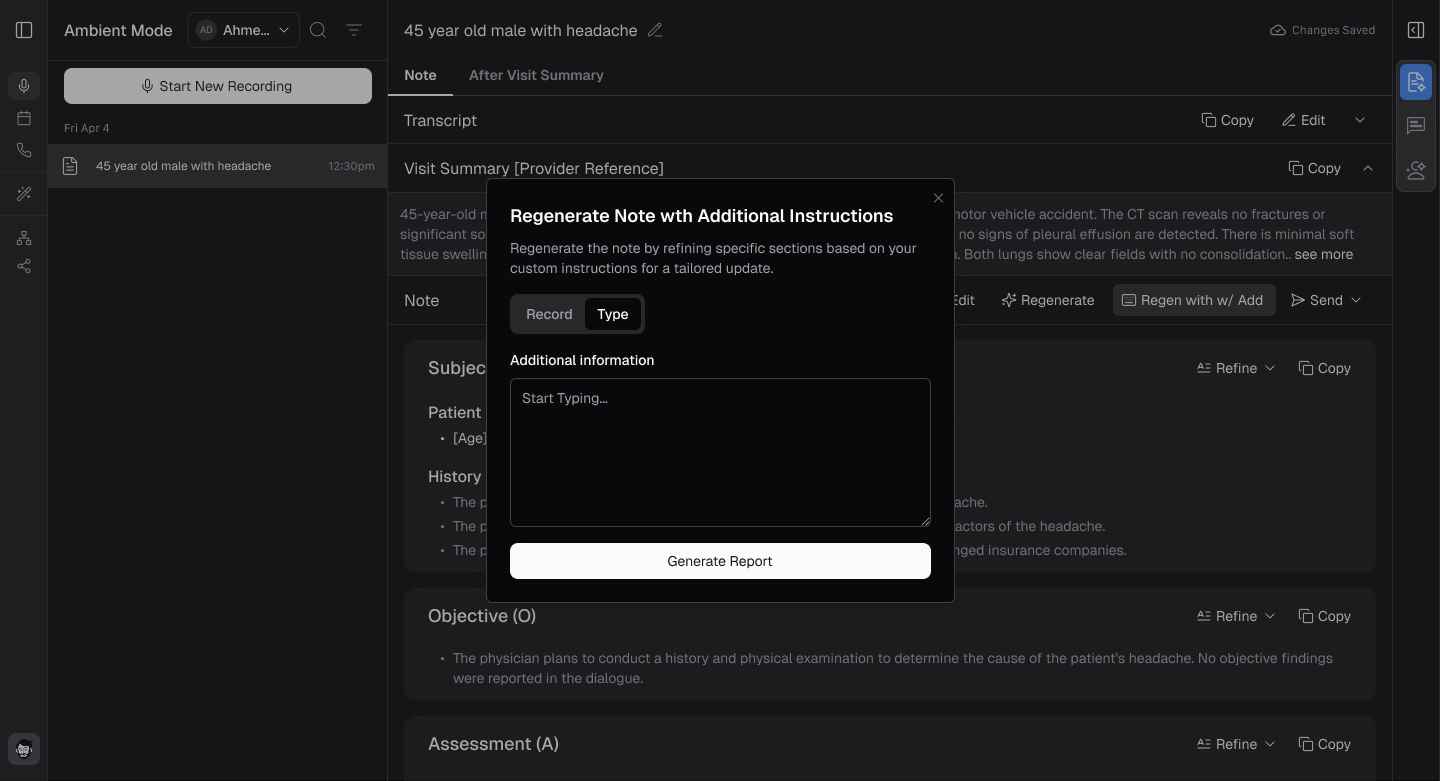Click Generate Report button
Viewport: 1440px width, 781px height.
pyautogui.click(x=720, y=561)
